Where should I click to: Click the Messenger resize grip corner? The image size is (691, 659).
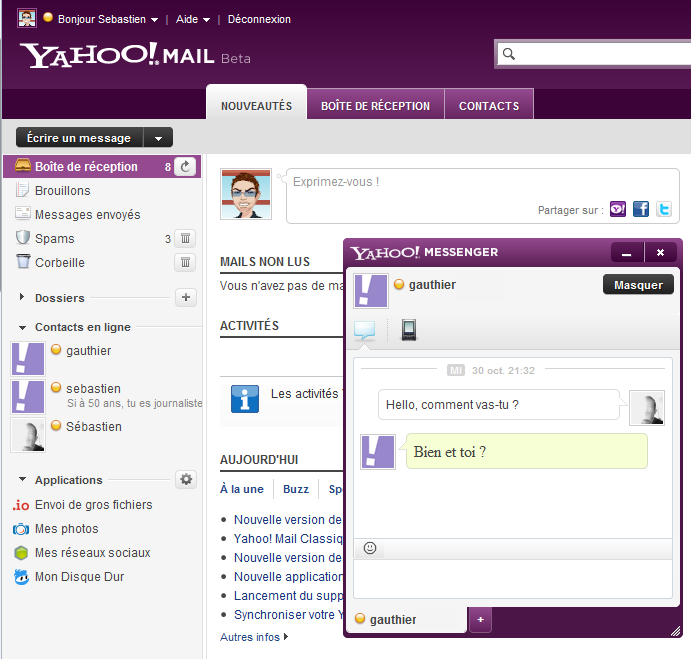pos(675,631)
